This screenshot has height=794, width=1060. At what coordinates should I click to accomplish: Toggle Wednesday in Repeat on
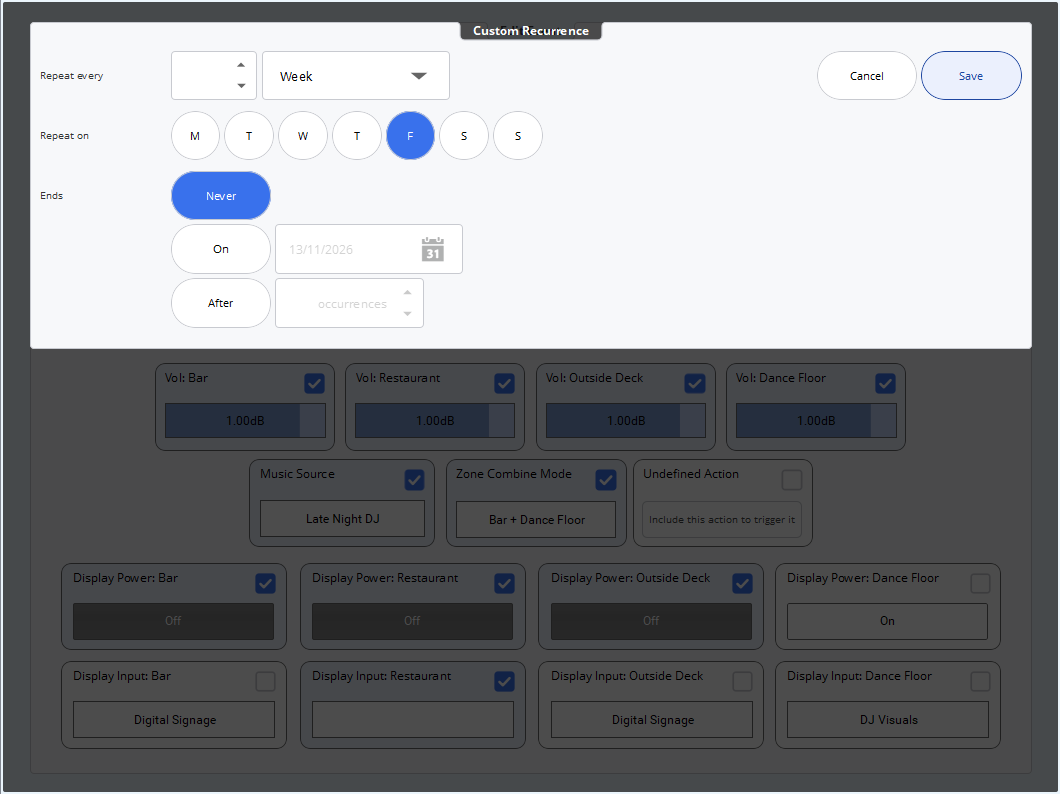[x=303, y=136]
